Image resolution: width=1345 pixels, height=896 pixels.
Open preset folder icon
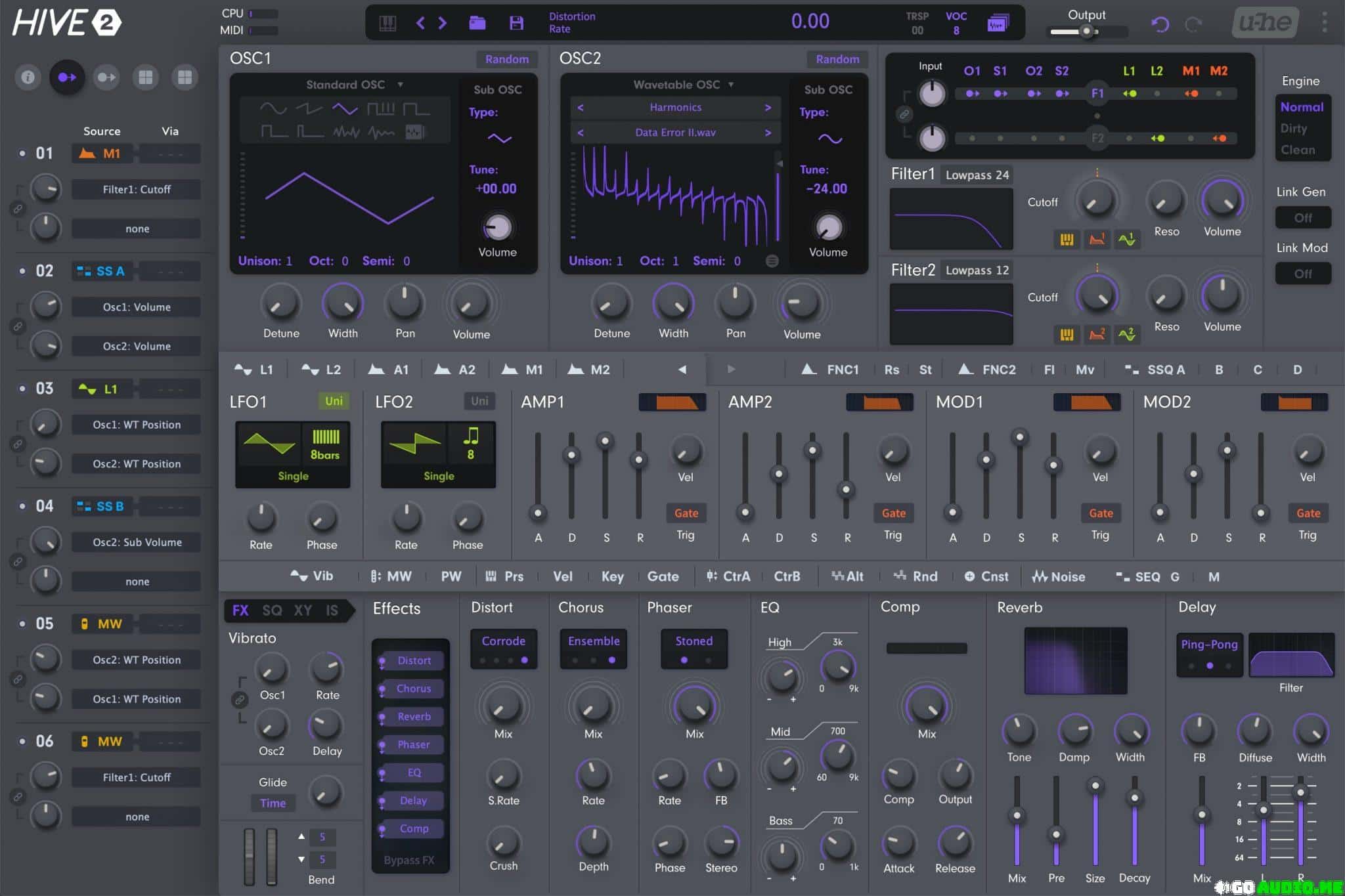[x=477, y=24]
